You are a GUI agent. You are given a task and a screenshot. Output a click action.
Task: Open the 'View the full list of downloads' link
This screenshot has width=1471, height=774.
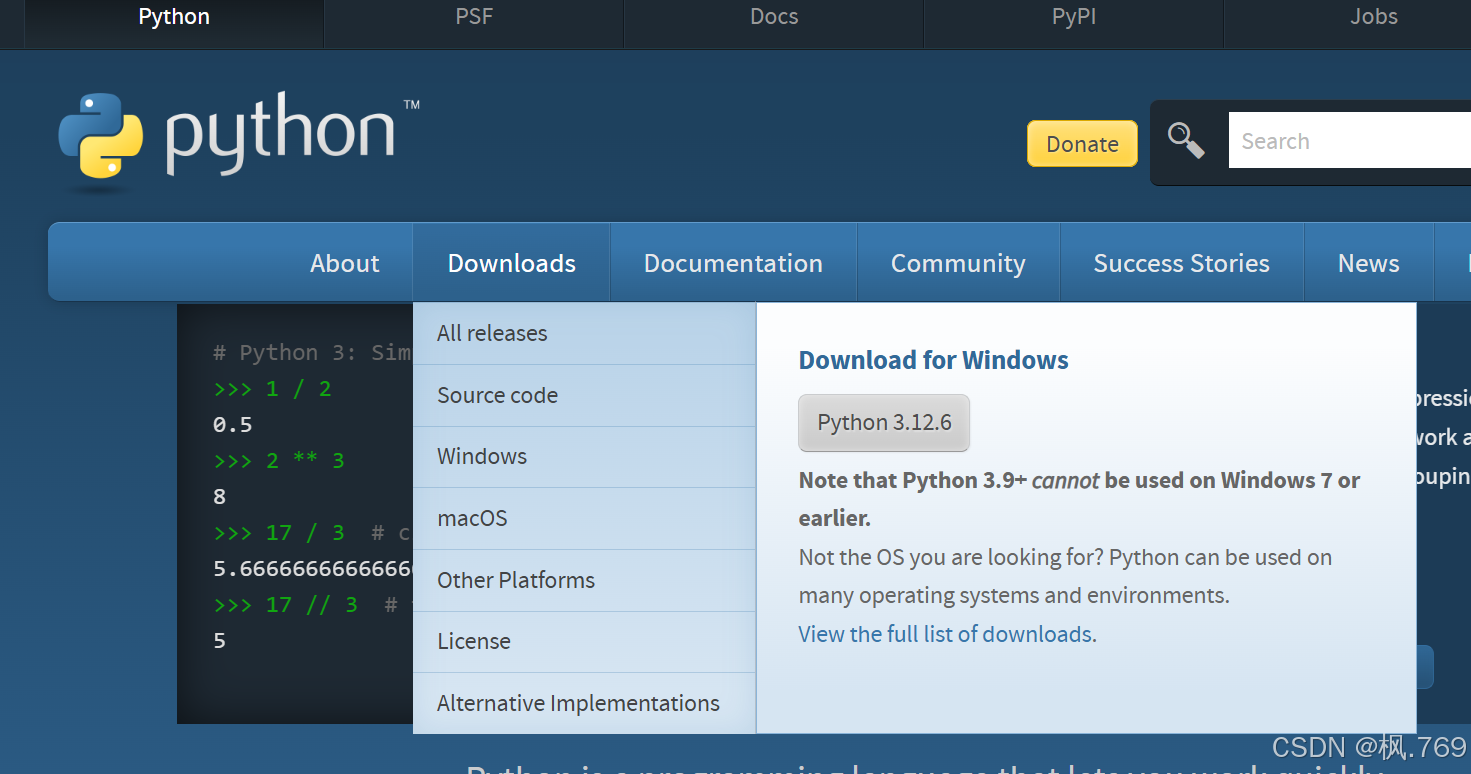click(x=944, y=634)
